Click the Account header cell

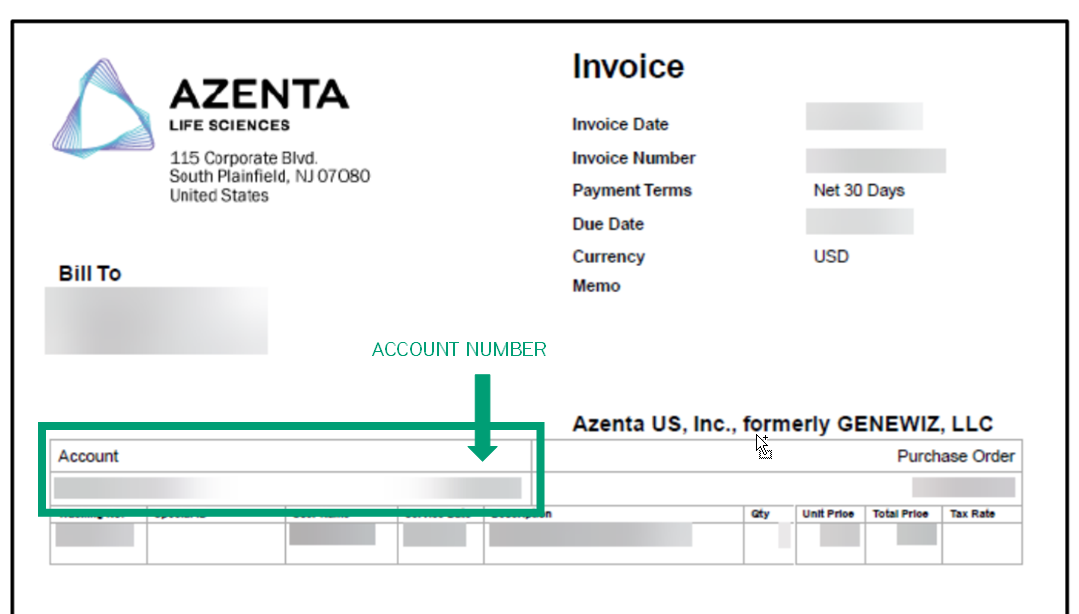pyautogui.click(x=88, y=456)
